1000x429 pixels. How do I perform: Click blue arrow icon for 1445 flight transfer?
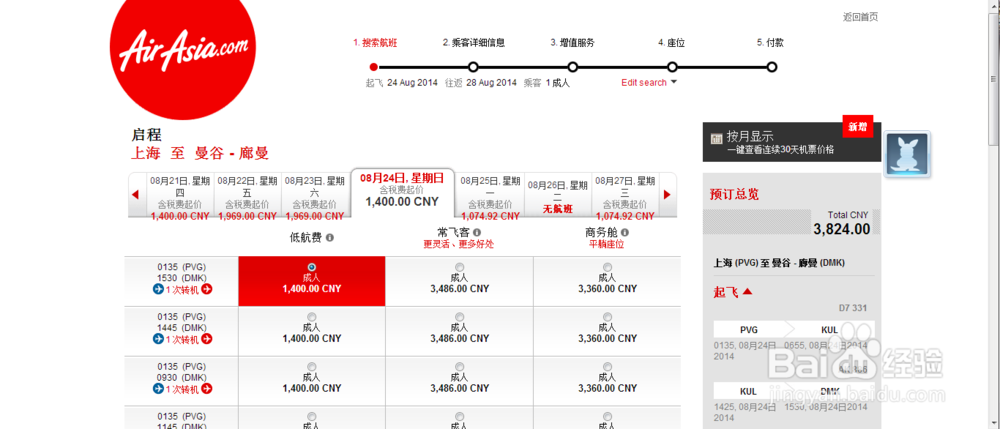(x=158, y=339)
